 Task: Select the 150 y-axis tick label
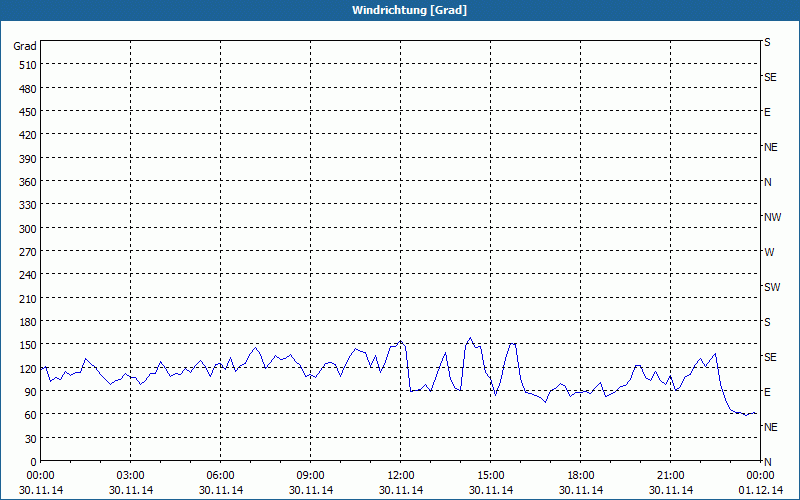click(28, 345)
